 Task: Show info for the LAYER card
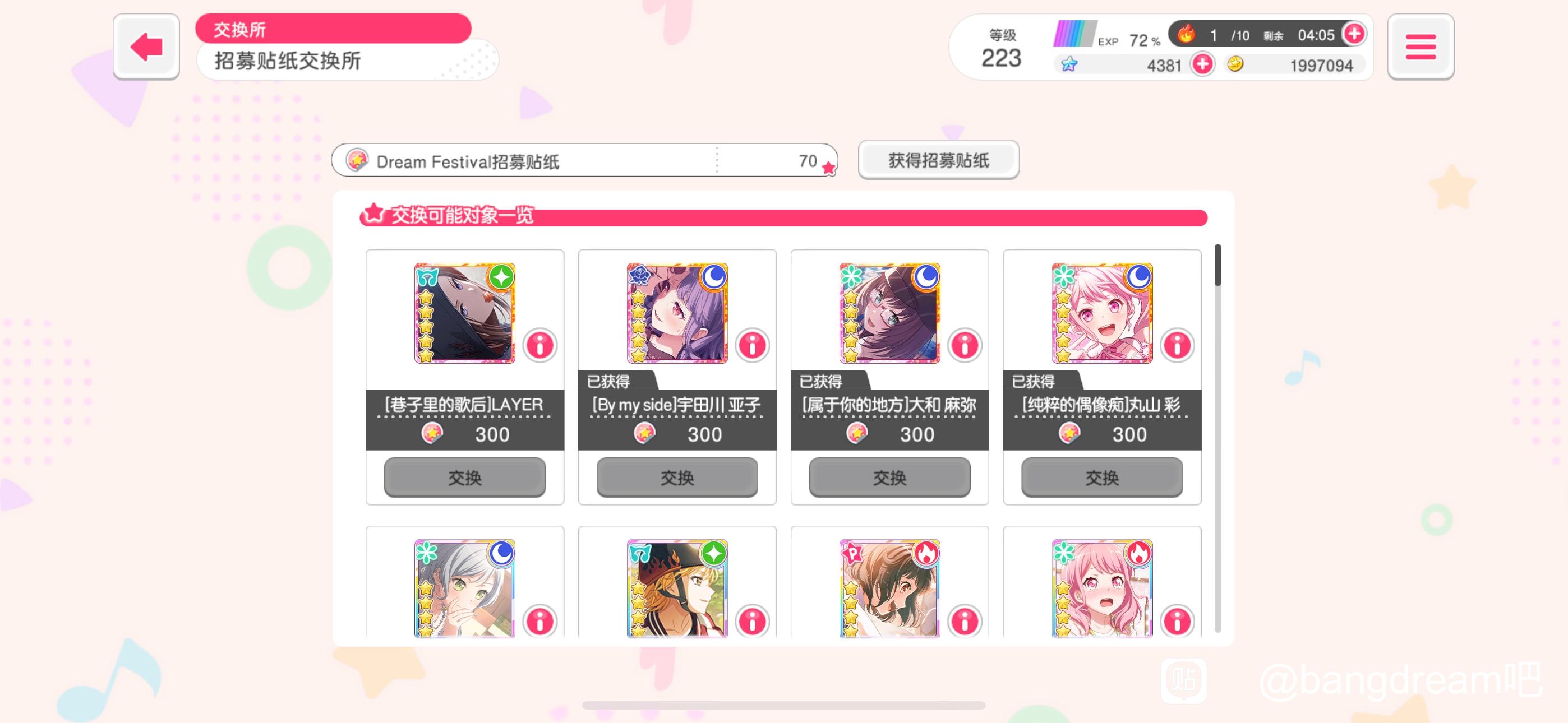pos(540,345)
